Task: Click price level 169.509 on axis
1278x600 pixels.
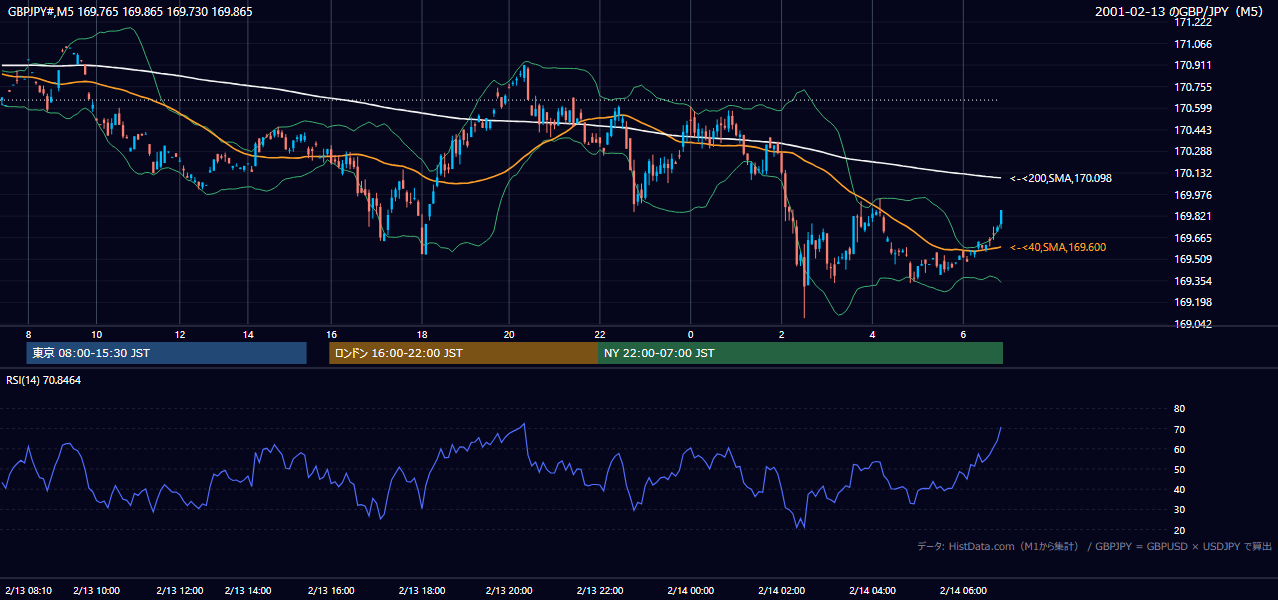Action: (x=1193, y=259)
